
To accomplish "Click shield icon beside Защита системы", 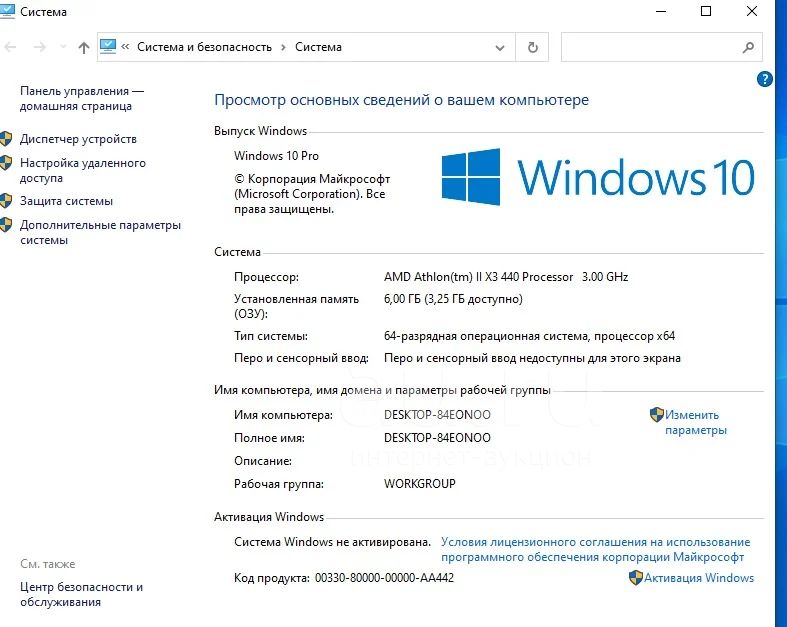I will click(6, 200).
